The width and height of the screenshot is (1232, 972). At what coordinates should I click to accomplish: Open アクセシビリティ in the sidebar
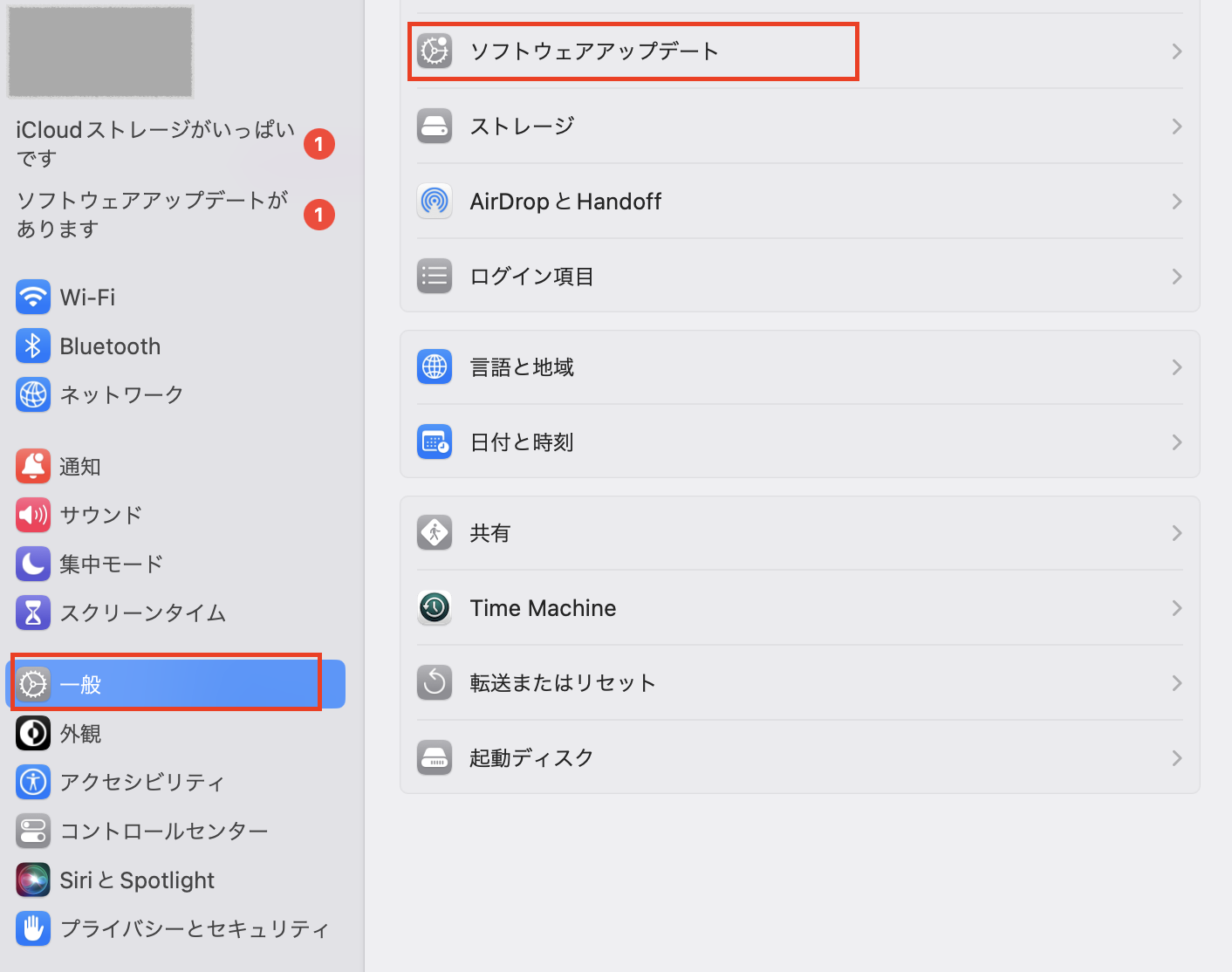coord(142,783)
